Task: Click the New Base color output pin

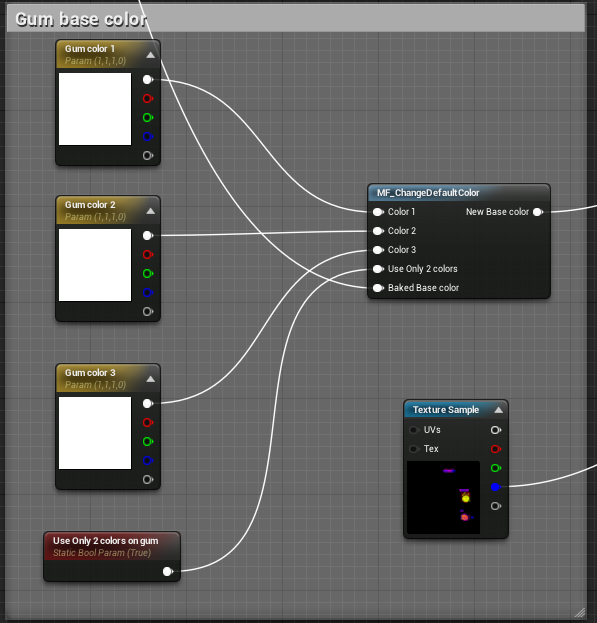Action: point(538,212)
